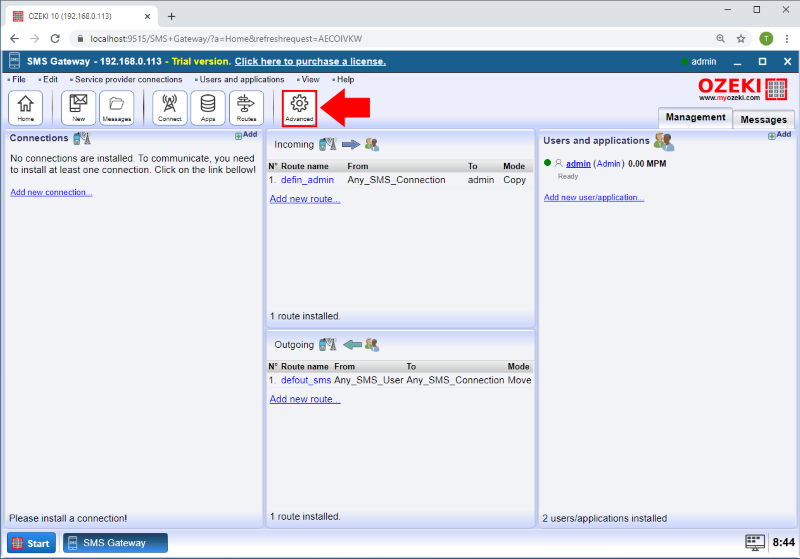Click 'Any_SMS_Connection' cell in Incoming table
The image size is (800, 559).
396,180
